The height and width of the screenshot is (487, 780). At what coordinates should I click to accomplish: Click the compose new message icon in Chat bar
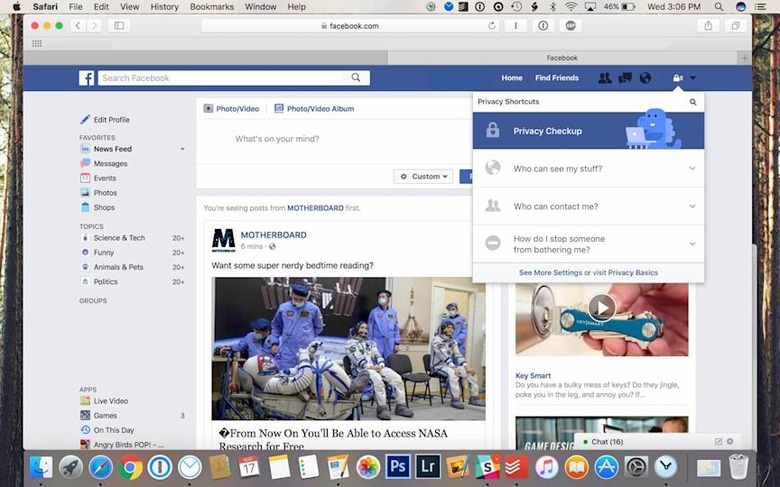[718, 441]
